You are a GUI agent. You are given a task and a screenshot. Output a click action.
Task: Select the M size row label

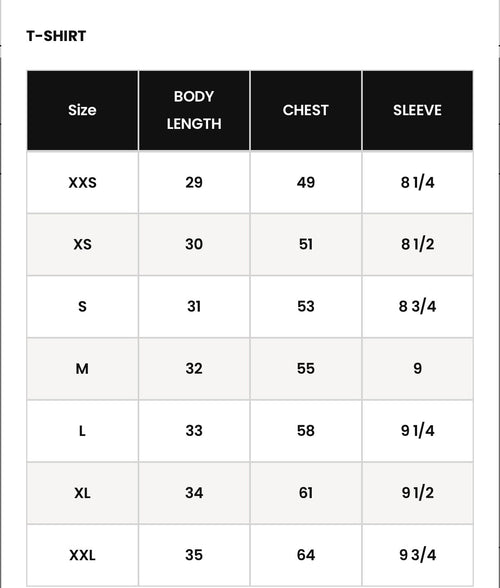[82, 369]
